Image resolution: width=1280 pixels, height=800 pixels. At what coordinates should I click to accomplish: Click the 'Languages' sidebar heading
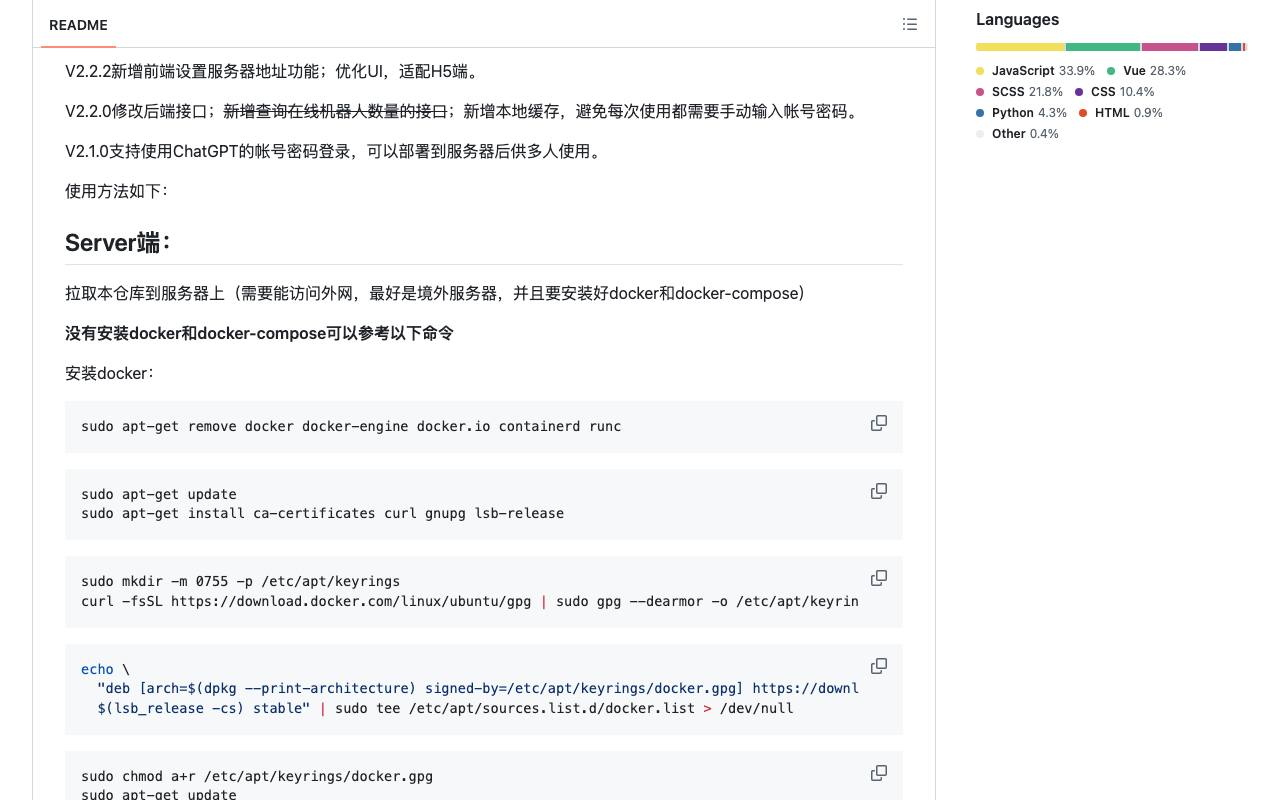tap(1017, 20)
